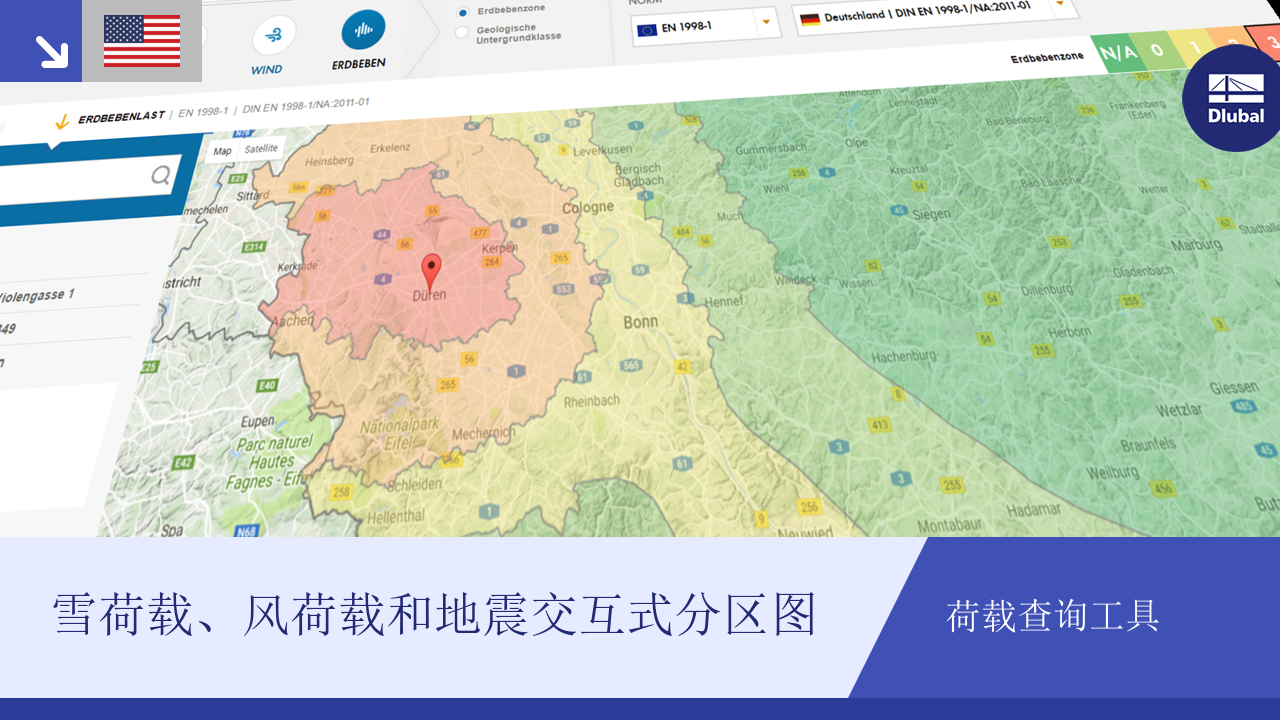This screenshot has height=720, width=1280.
Task: Click the DIN EN 1998-1/NA:2011-01 breadcrumb
Action: tap(305, 106)
